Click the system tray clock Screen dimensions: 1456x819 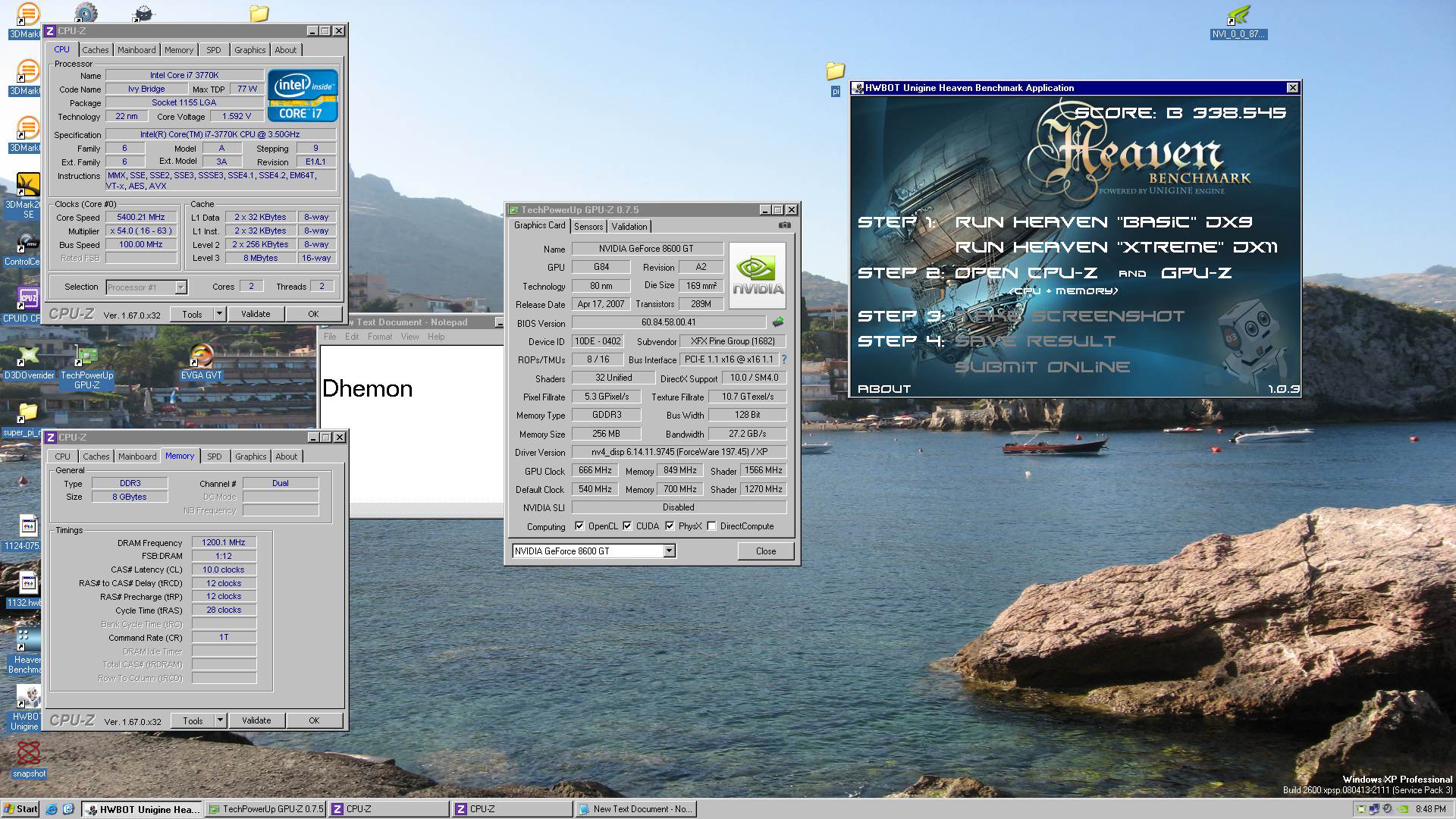pyautogui.click(x=1430, y=809)
